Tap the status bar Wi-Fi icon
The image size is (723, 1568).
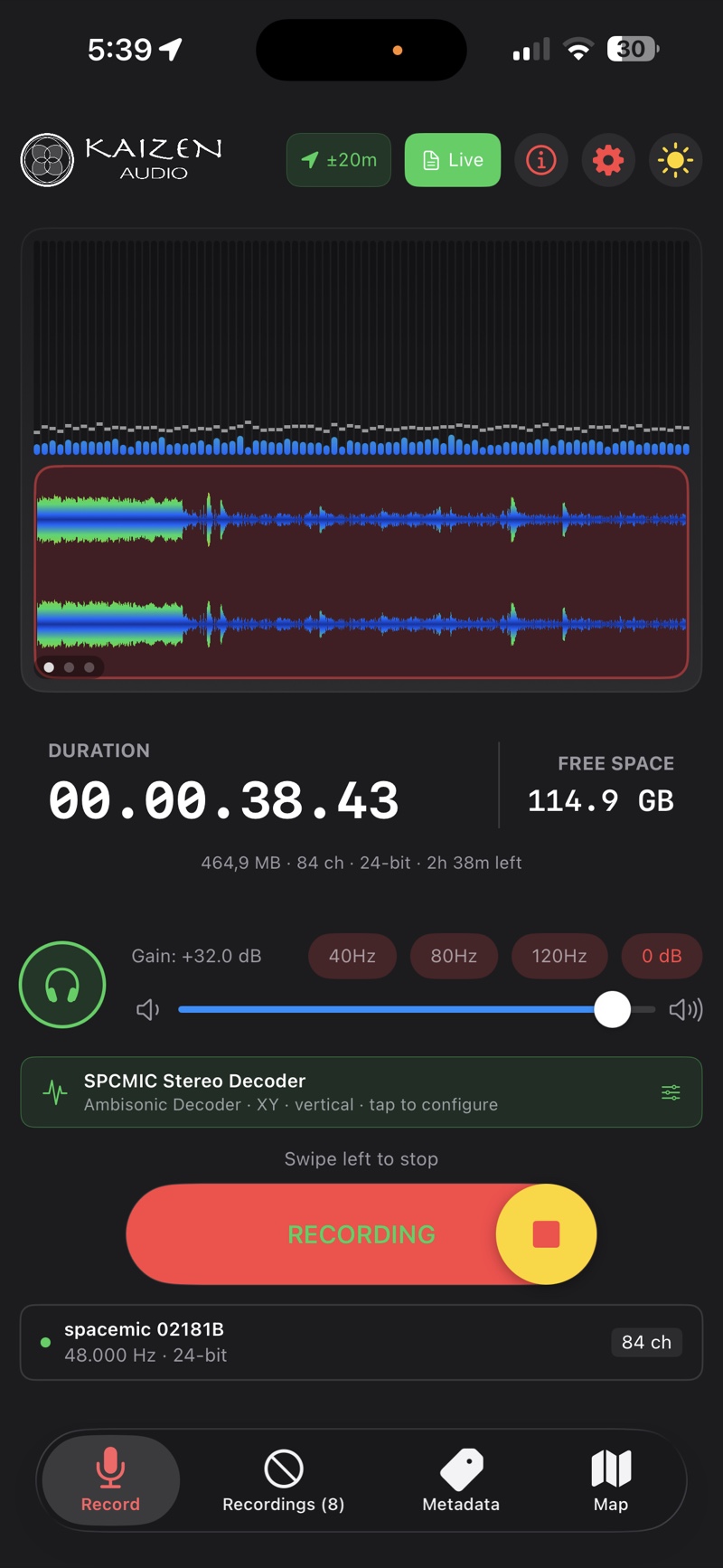[577, 49]
